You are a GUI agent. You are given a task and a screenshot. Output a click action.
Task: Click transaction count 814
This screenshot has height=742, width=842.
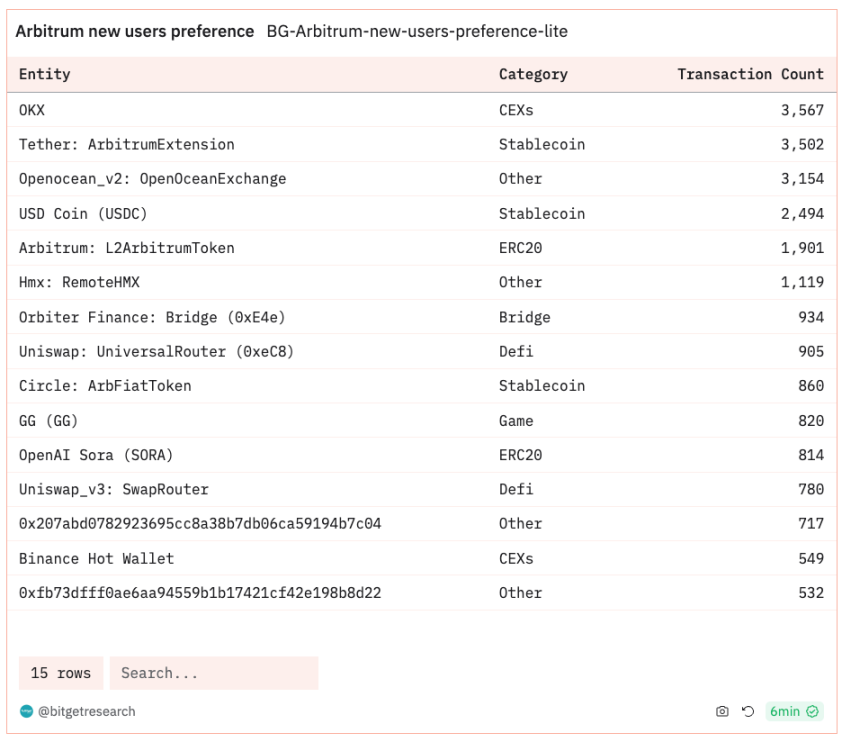811,455
